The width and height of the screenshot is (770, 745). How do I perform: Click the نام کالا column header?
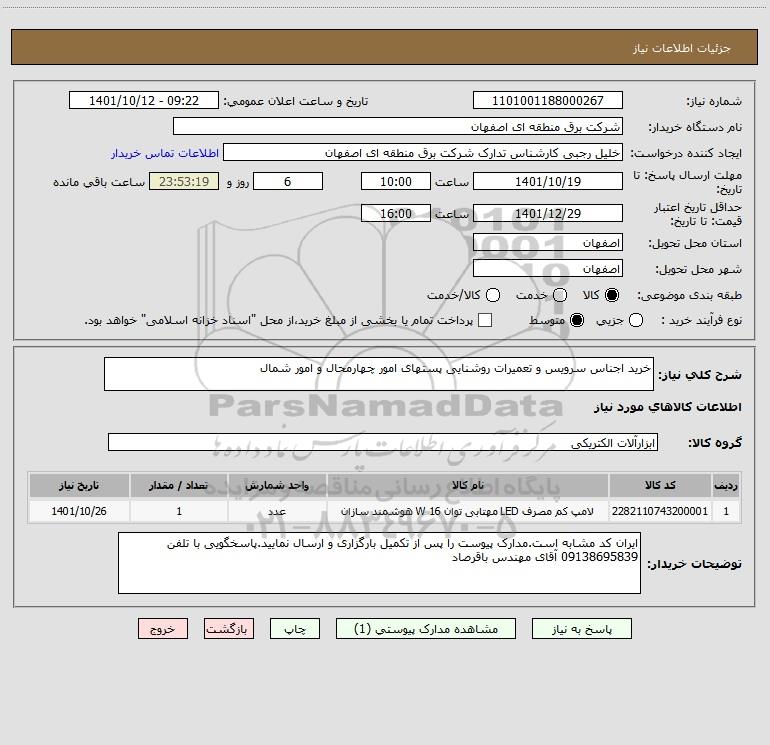click(468, 486)
